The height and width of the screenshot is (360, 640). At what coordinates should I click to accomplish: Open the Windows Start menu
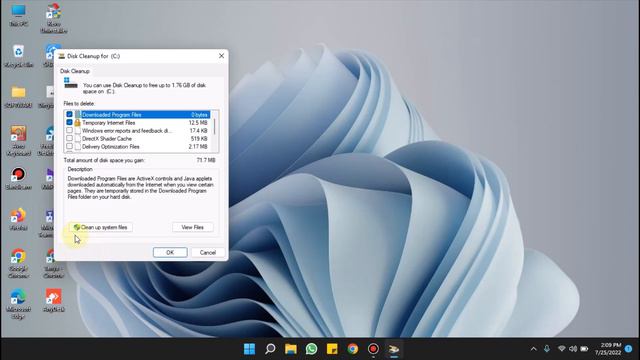(x=249, y=349)
